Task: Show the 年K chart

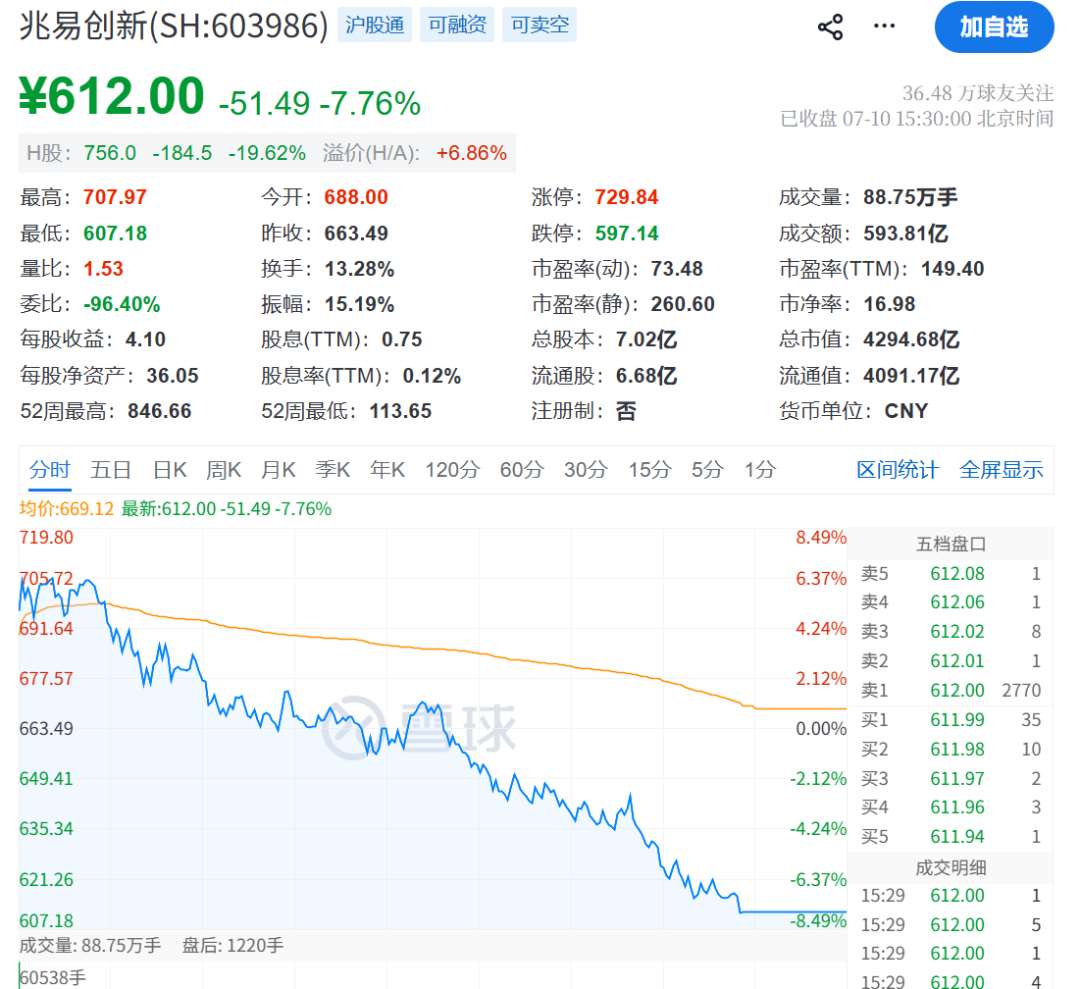Action: click(387, 470)
